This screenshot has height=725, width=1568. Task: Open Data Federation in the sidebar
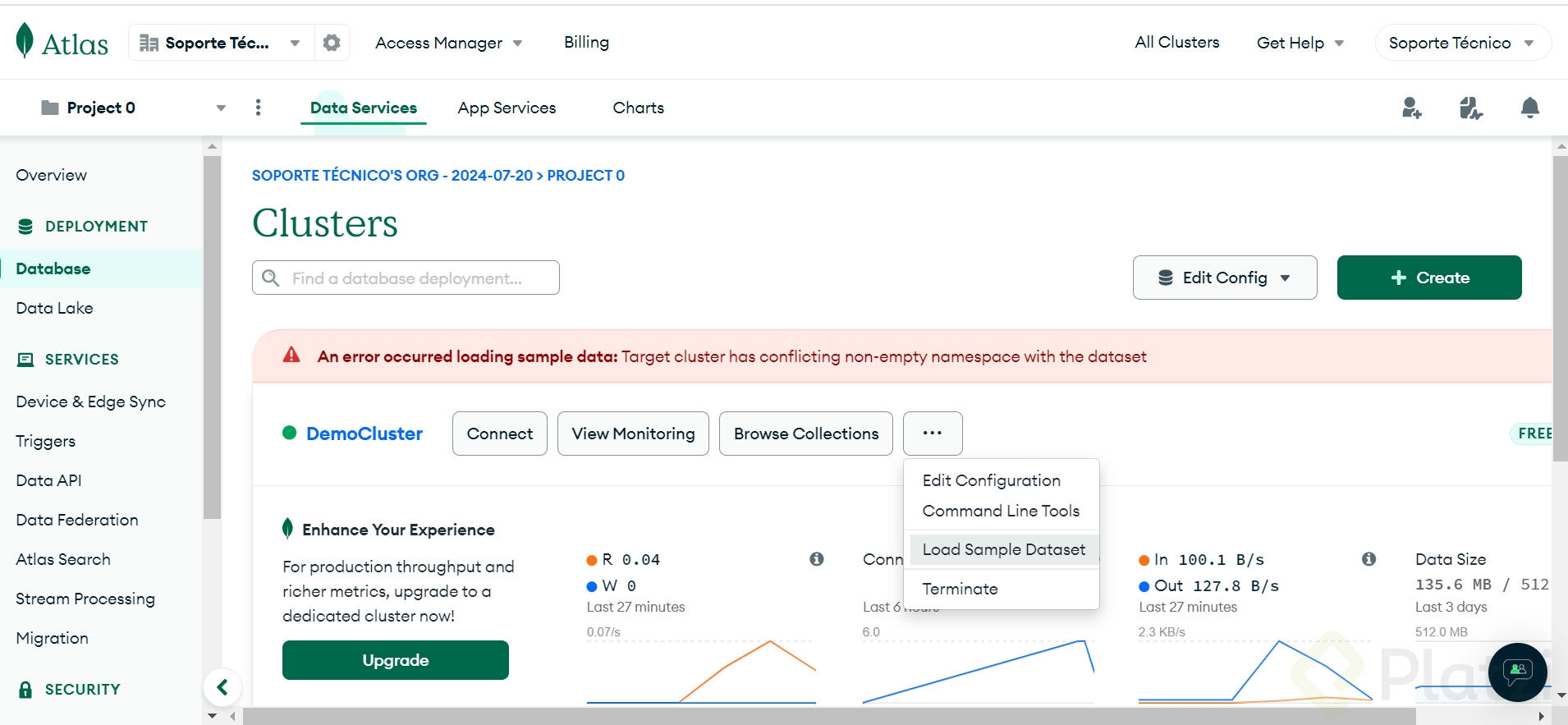tap(77, 520)
